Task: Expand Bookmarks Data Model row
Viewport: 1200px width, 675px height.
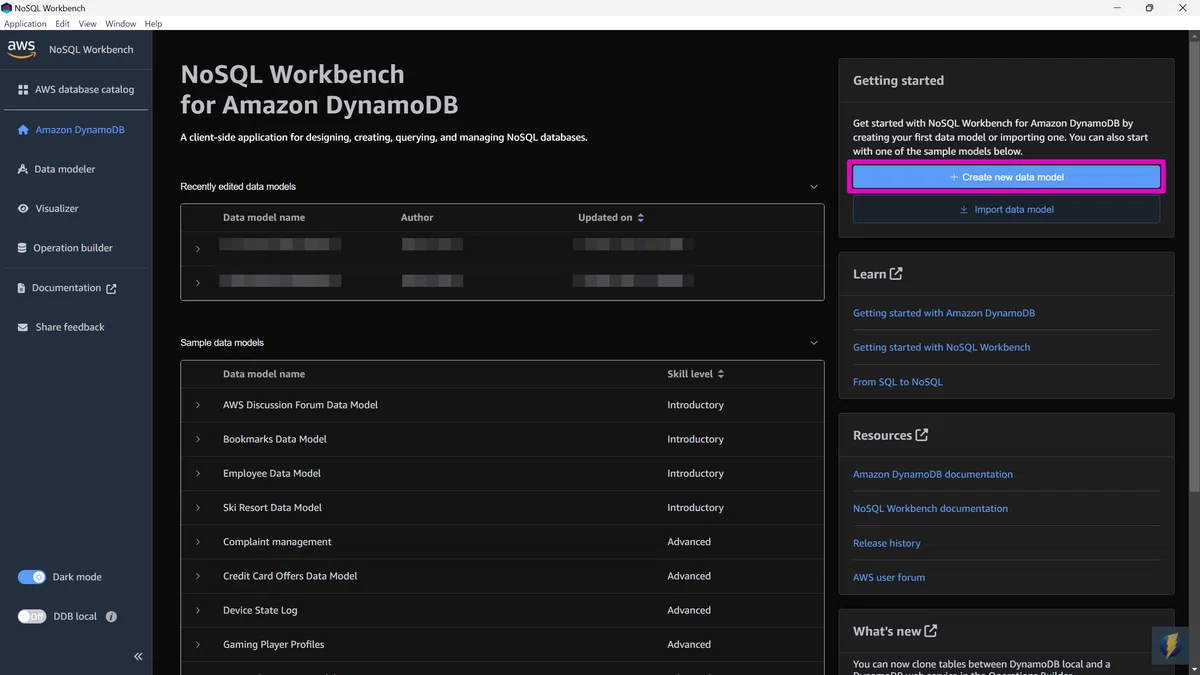Action: 198,439
